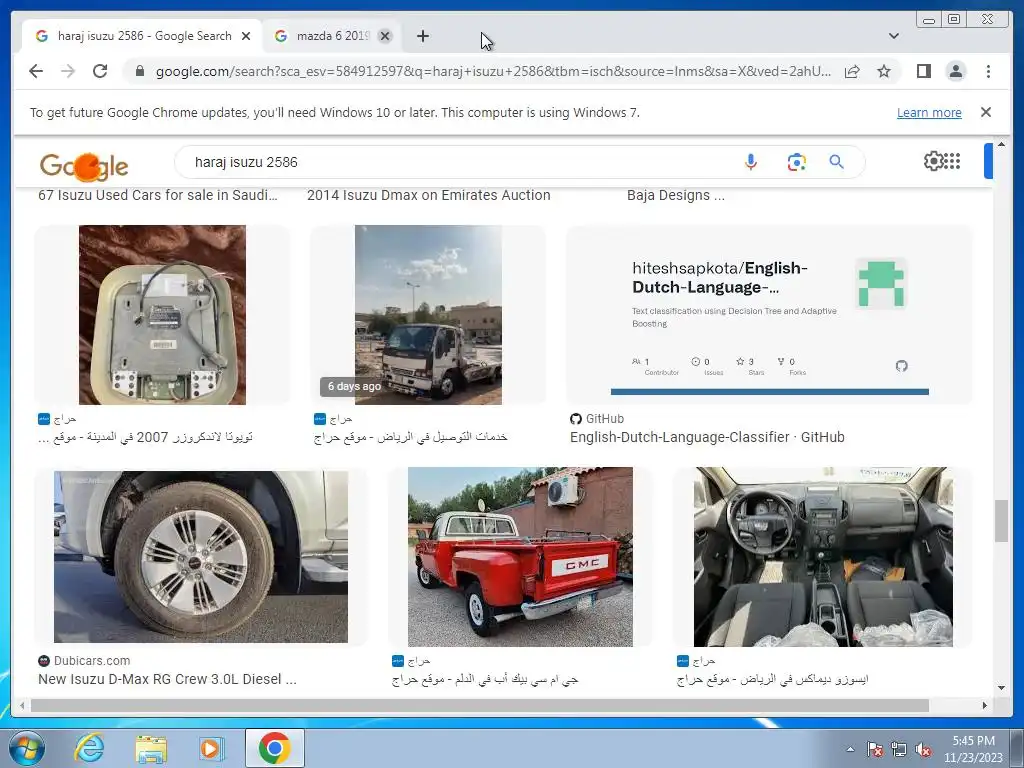This screenshot has height=768, width=1024.
Task: Open the English-Dutch-Language-Classifier GitHub result
Action: [x=707, y=437]
